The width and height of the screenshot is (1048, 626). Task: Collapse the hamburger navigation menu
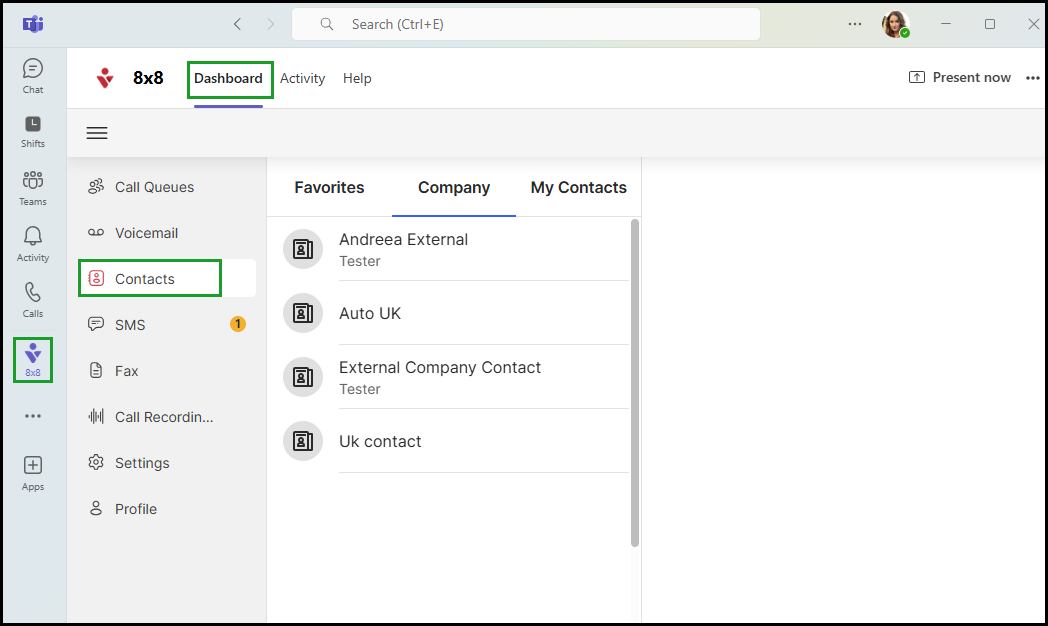[x=97, y=133]
